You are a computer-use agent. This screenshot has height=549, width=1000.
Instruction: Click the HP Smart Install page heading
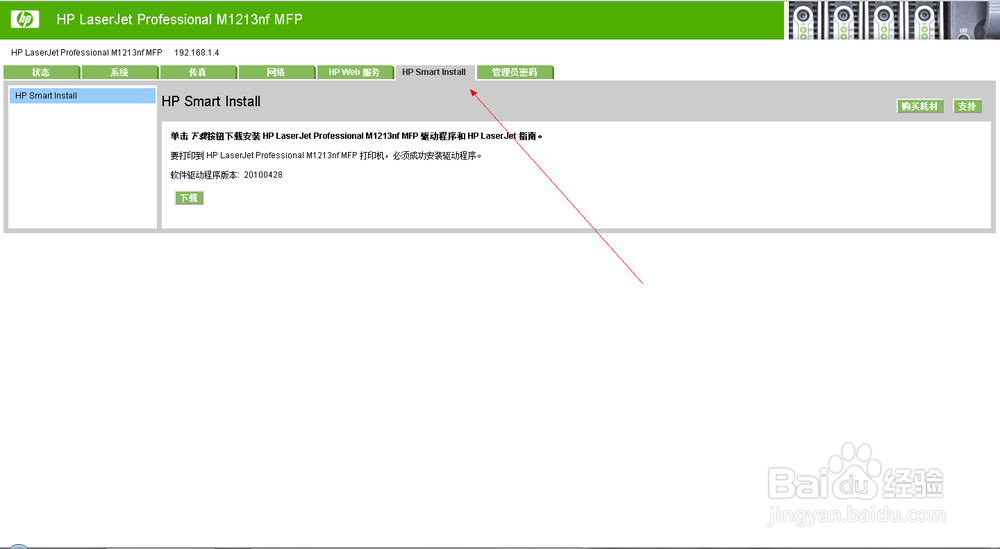click(x=211, y=101)
